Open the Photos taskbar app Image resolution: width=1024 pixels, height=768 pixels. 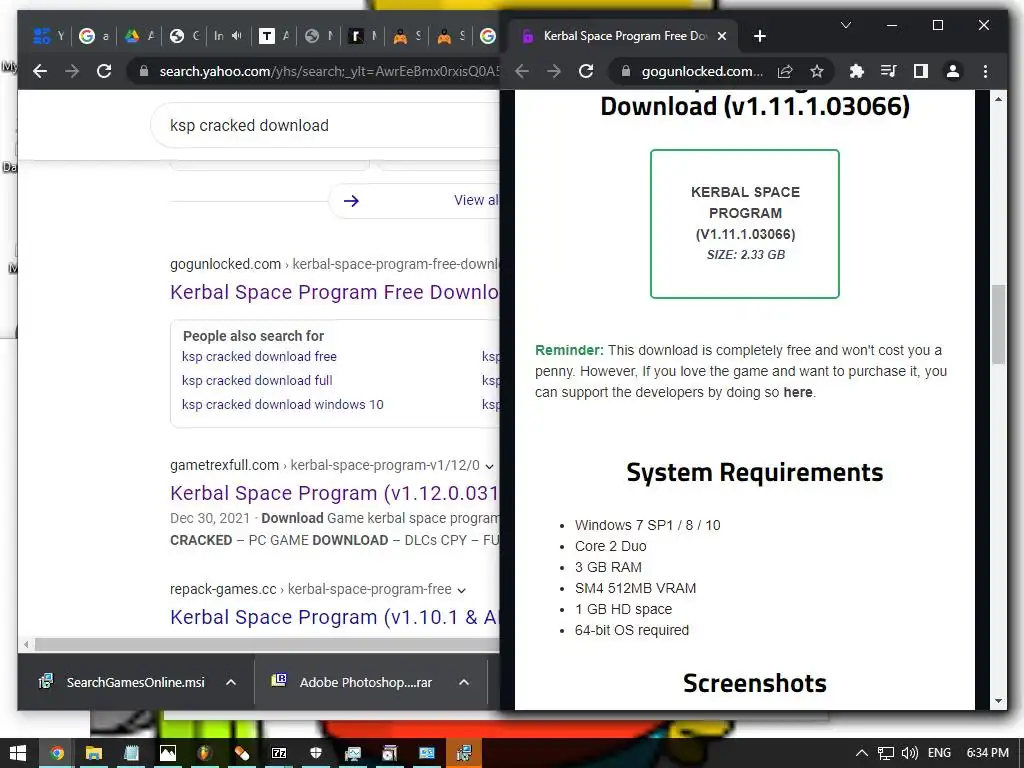(168, 753)
